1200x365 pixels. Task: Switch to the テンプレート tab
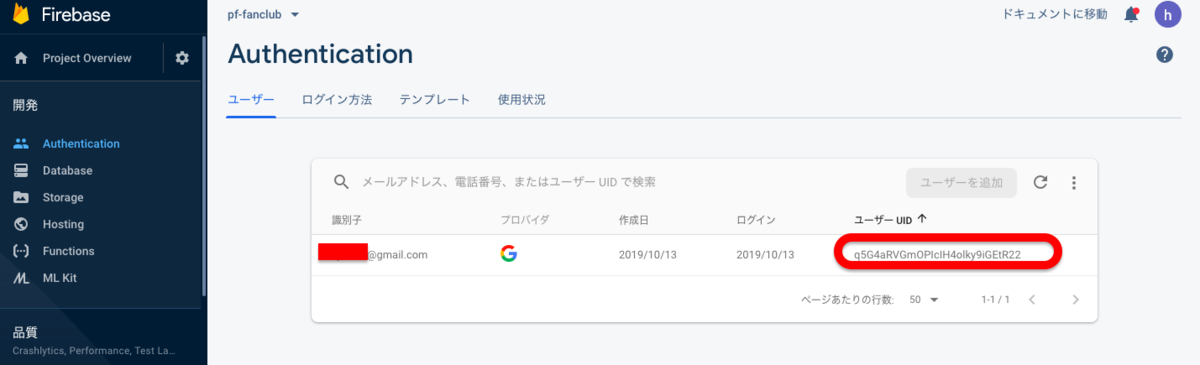(x=435, y=100)
